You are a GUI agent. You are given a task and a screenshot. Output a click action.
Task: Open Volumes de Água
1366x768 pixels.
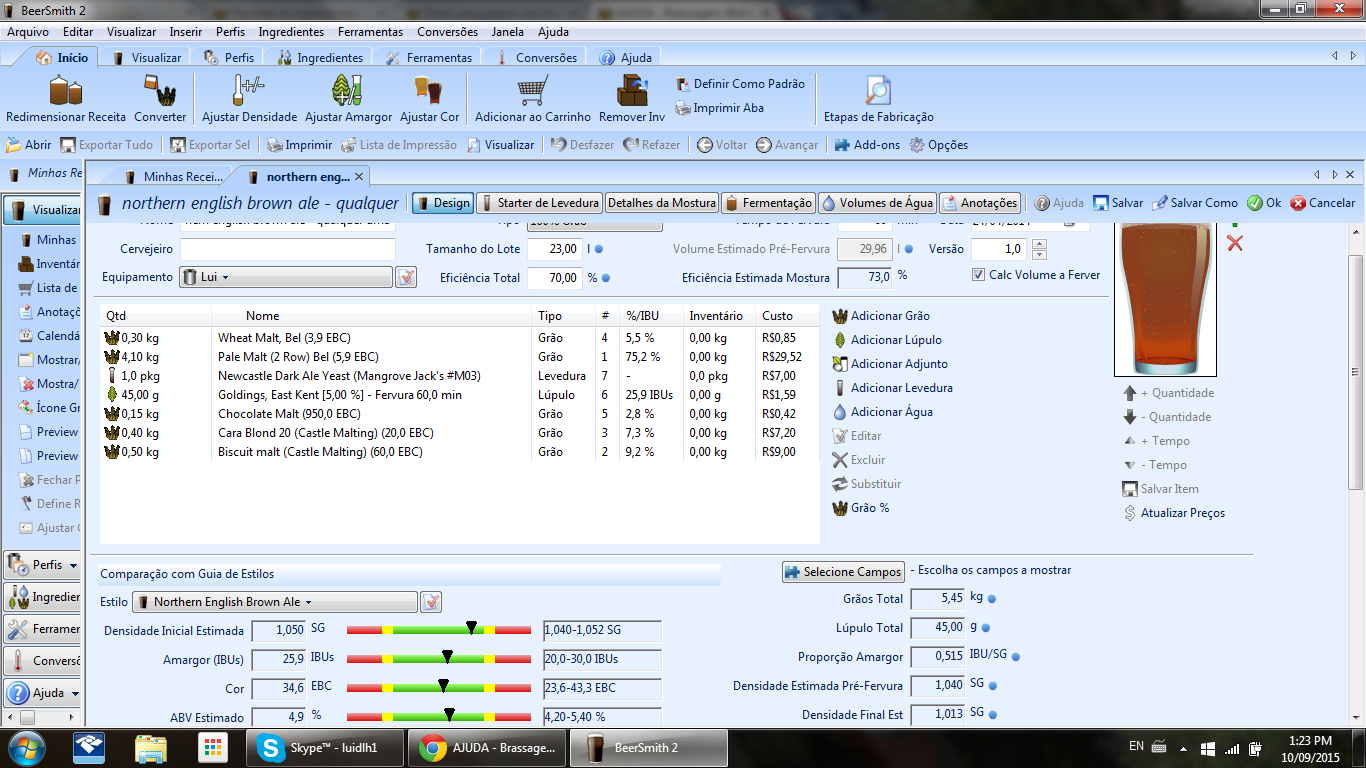pyautogui.click(x=877, y=203)
